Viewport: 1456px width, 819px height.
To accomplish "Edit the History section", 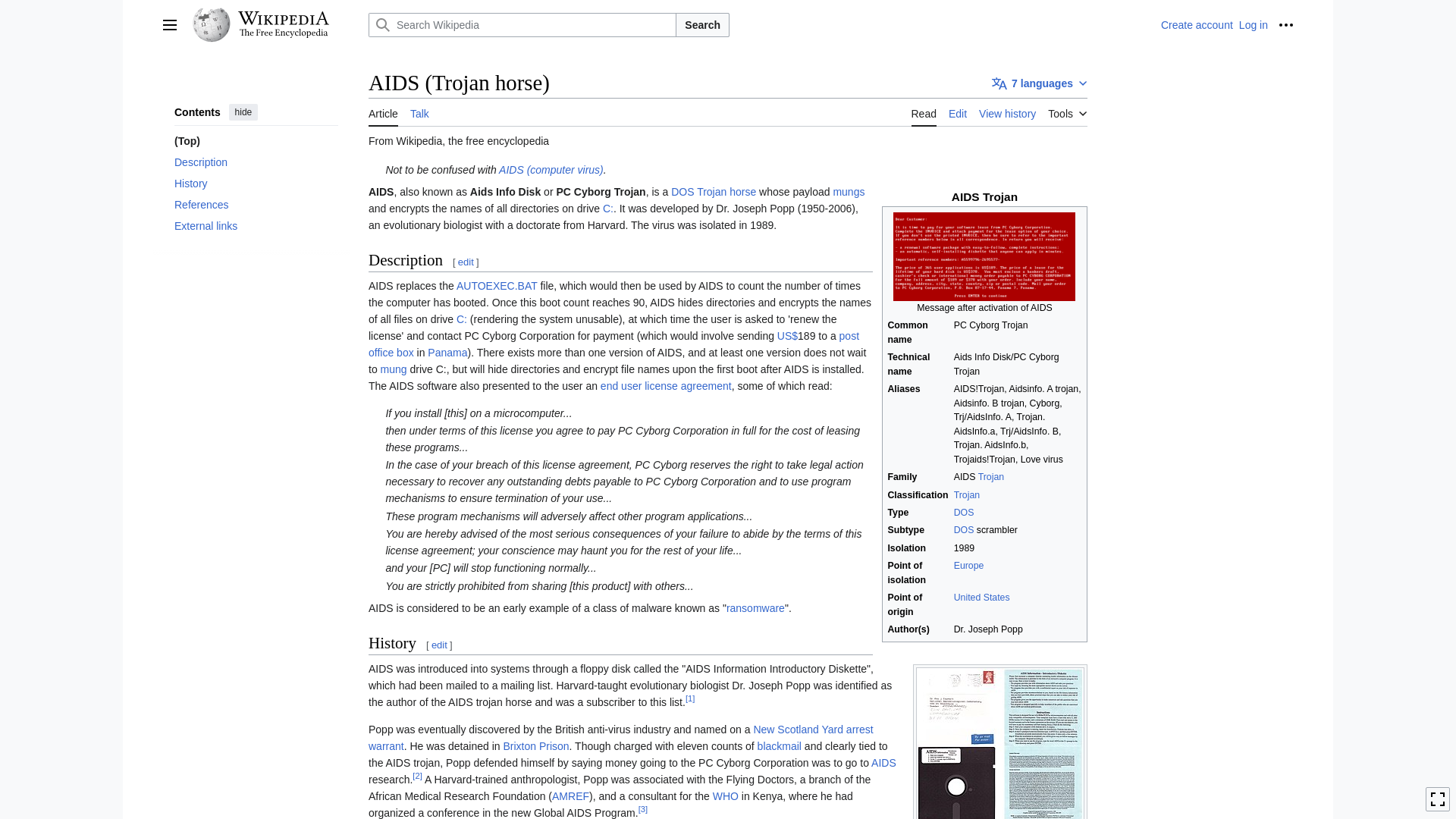I will tap(439, 645).
